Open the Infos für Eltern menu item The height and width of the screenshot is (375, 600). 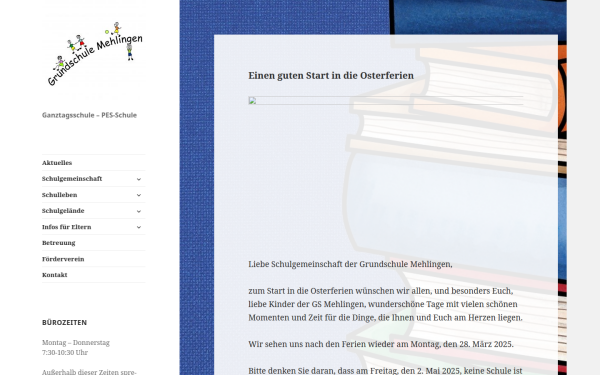[67, 227]
